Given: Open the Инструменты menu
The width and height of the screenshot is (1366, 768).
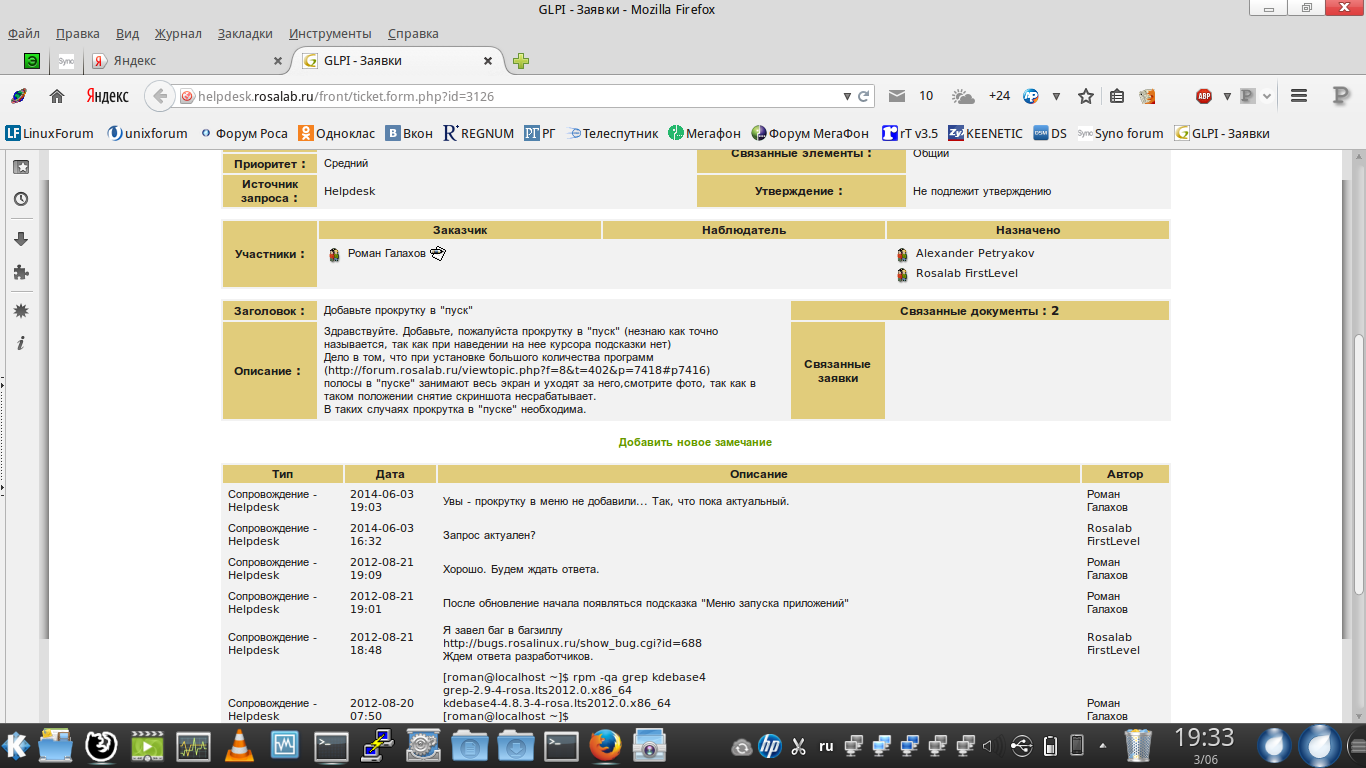Looking at the screenshot, I should pos(330,33).
